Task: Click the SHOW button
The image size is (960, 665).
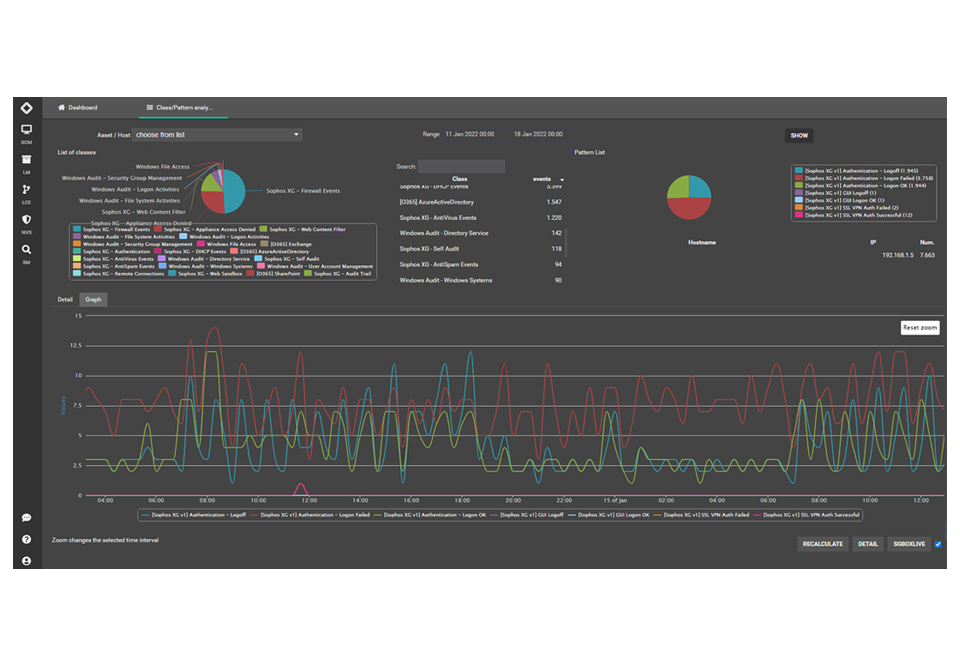Action: pyautogui.click(x=799, y=135)
